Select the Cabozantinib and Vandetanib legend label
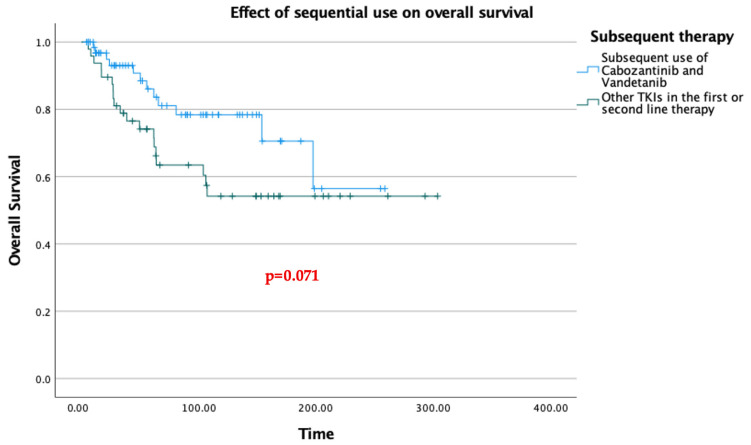 pyautogui.click(x=654, y=70)
